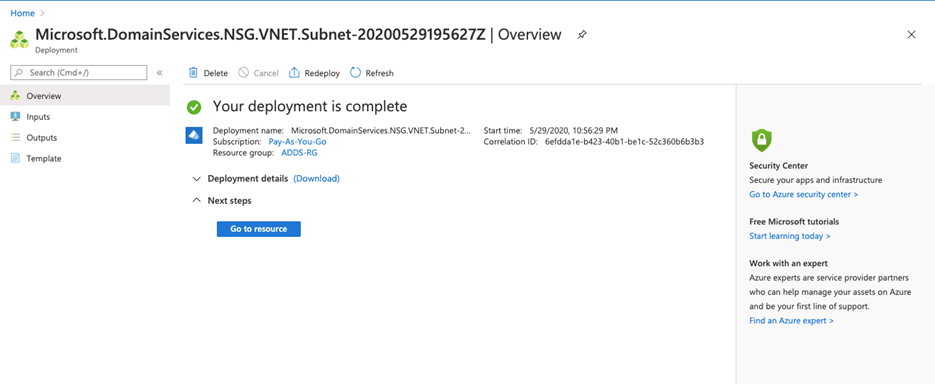Click the Template document icon
Screen dimensions: 935x384
16,159
